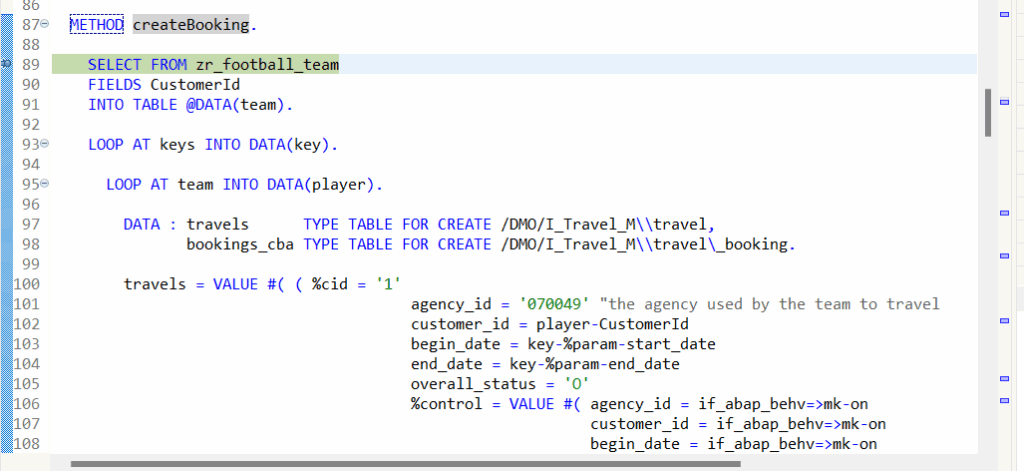Click the '070049' agency literal
This screenshot has height=471, width=1024.
(x=554, y=304)
